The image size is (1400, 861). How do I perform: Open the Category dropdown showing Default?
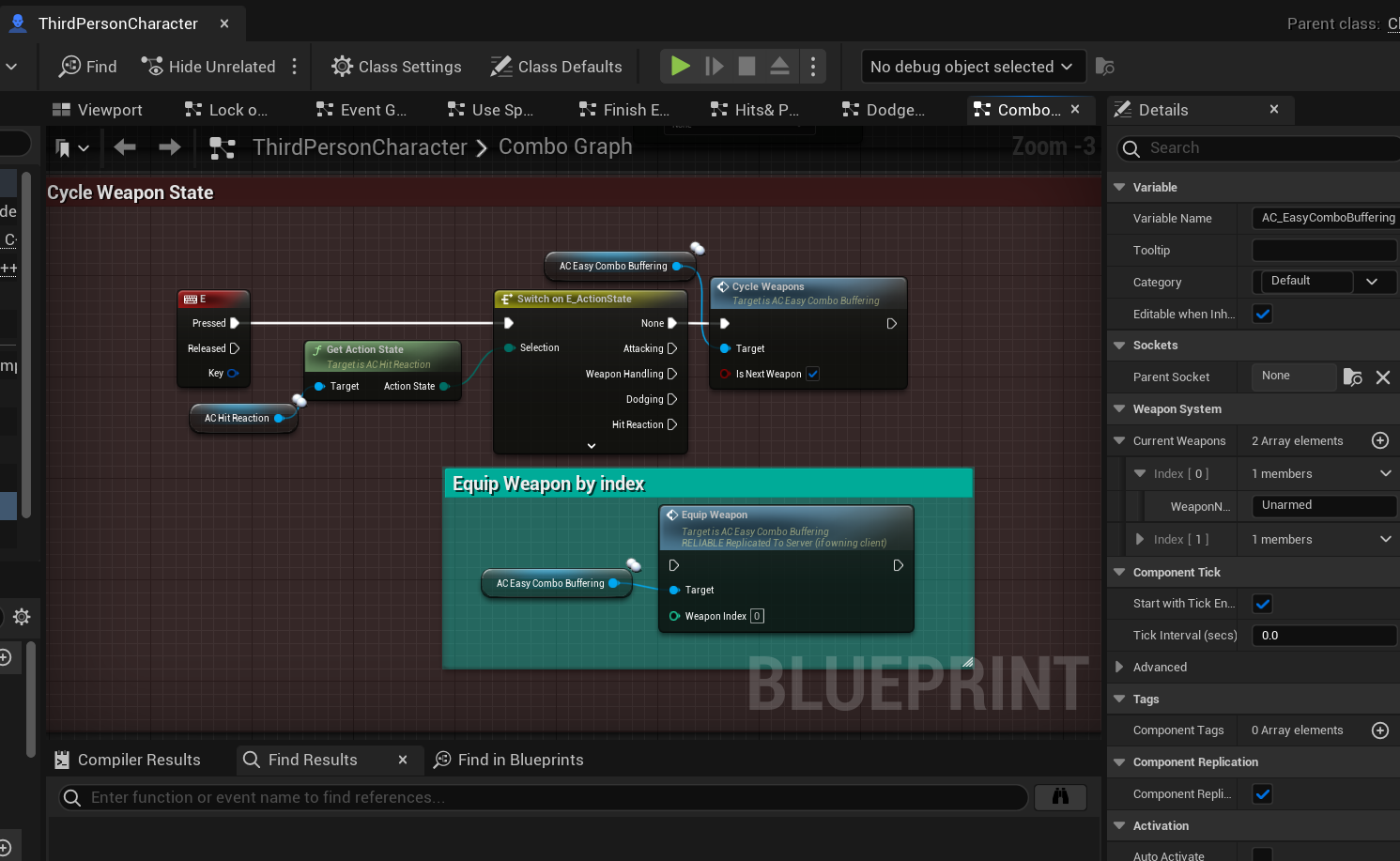(1372, 282)
